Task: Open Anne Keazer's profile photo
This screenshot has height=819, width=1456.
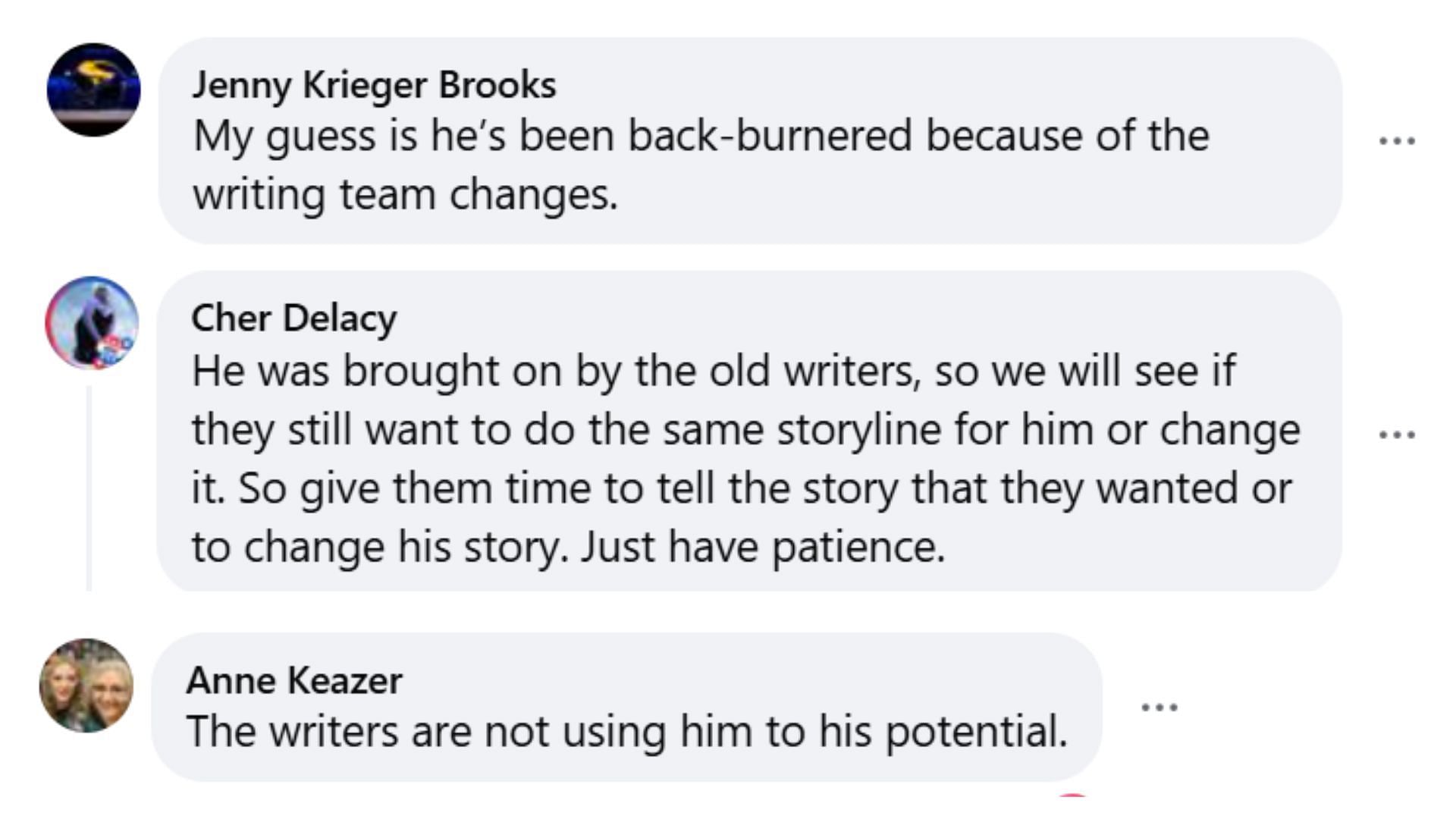Action: (86, 686)
